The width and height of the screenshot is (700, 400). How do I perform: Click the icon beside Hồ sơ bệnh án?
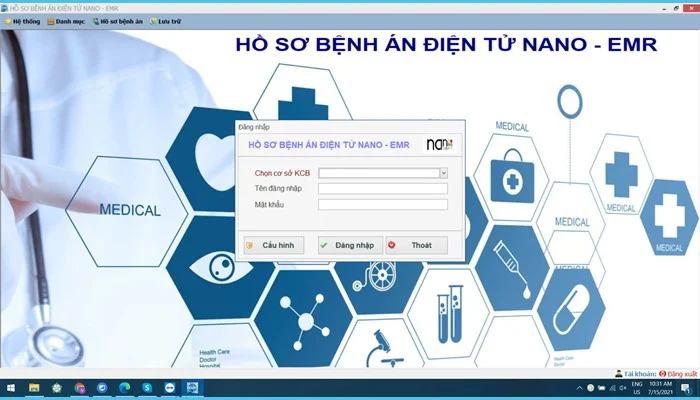coord(96,21)
